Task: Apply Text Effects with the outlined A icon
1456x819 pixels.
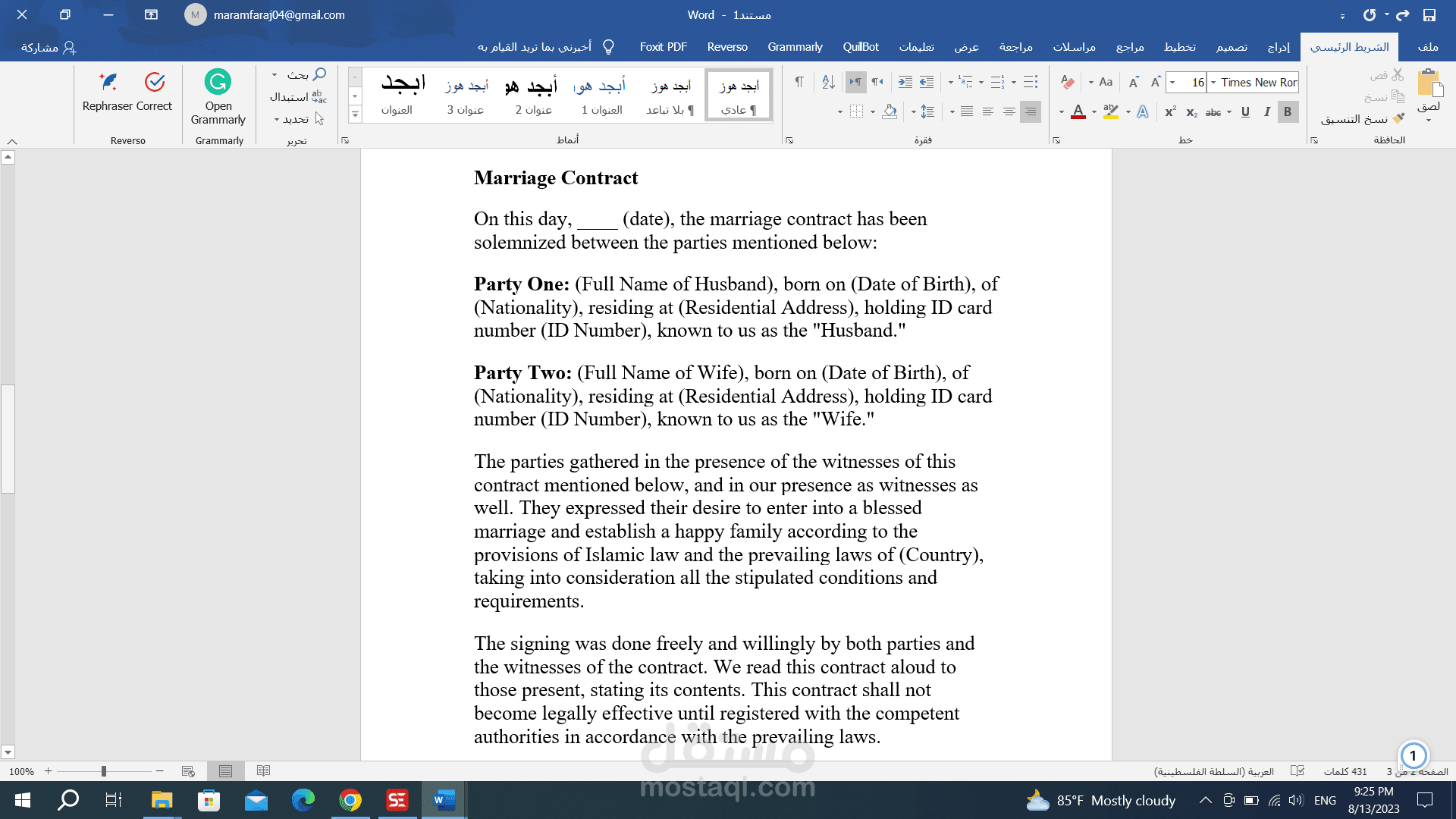Action: (x=1143, y=112)
